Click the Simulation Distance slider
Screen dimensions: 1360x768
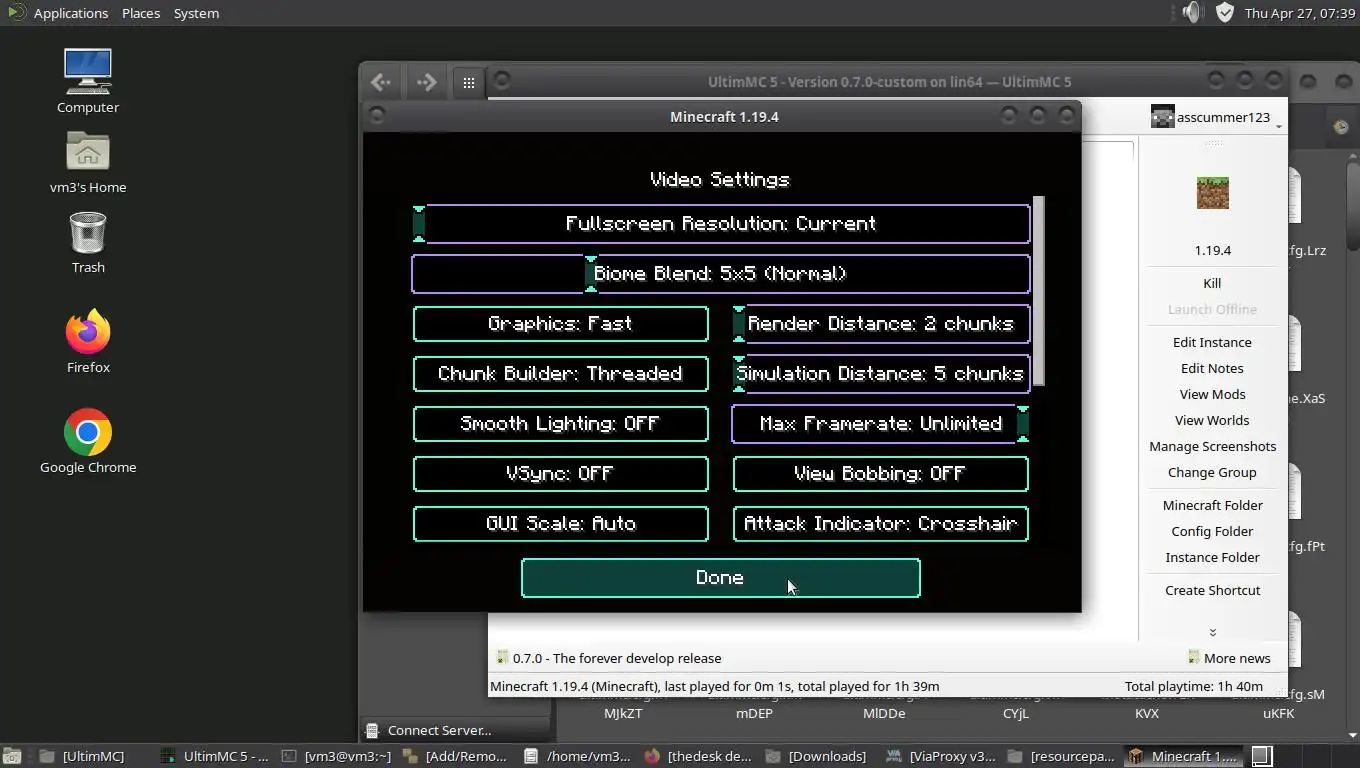pyautogui.click(x=881, y=374)
